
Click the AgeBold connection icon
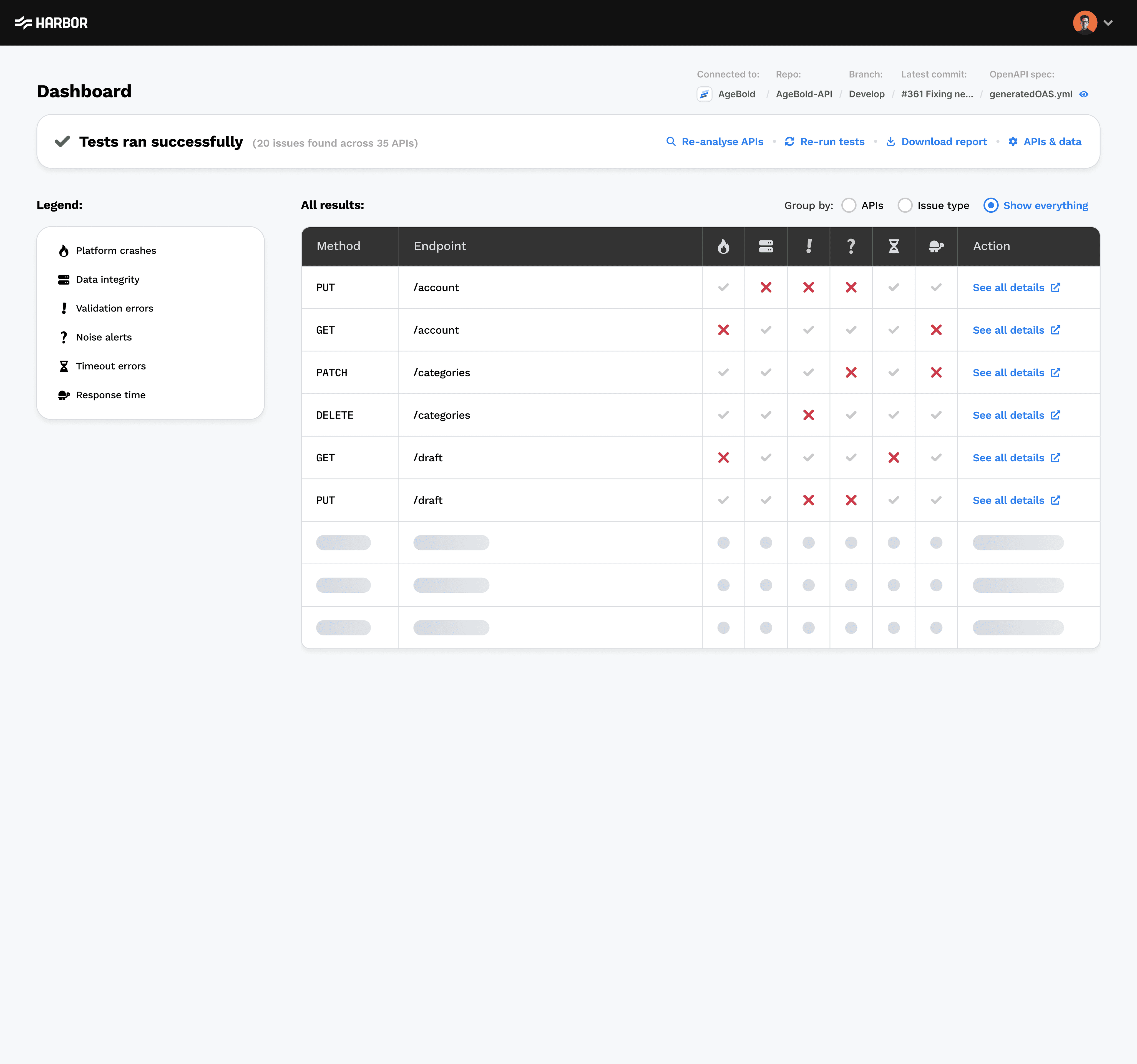point(704,94)
